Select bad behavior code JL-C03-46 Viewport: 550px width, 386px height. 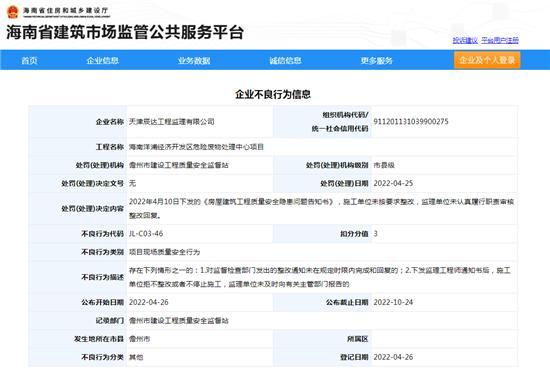pyautogui.click(x=146, y=234)
